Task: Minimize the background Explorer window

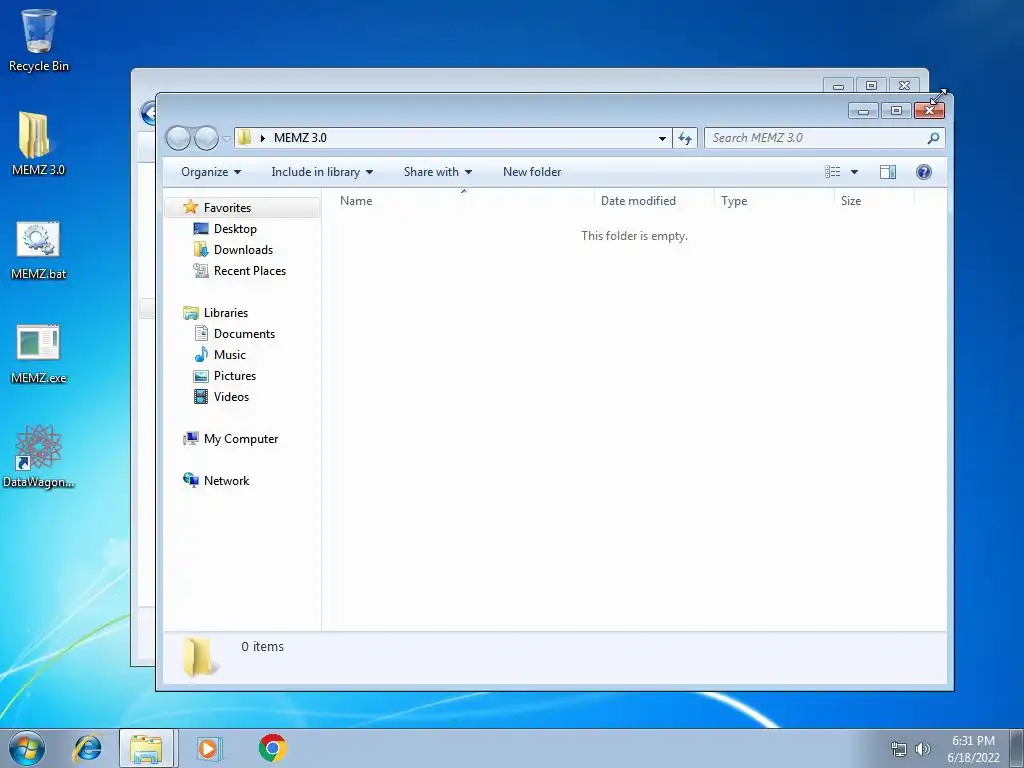Action: (839, 86)
